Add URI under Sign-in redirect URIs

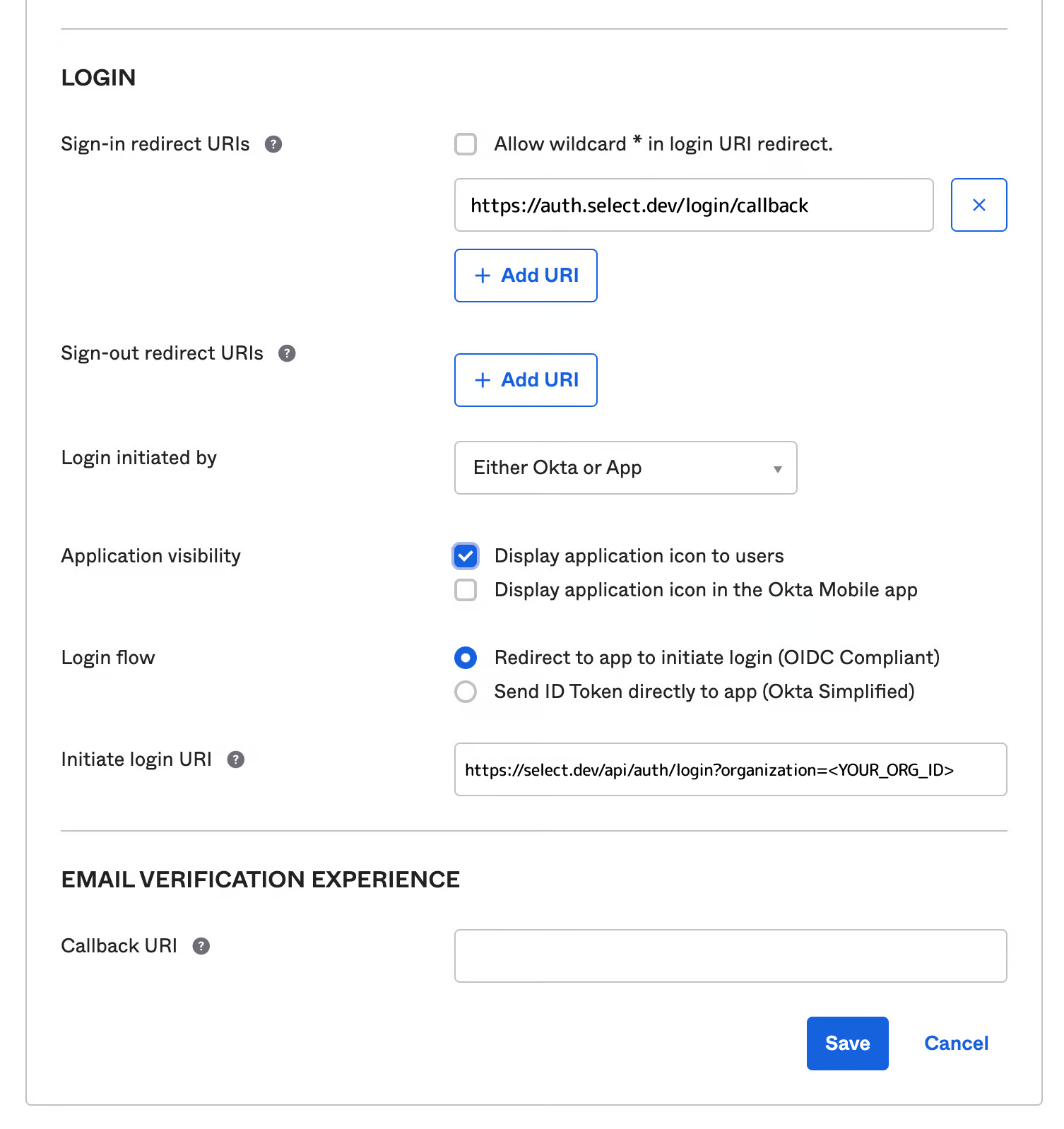526,276
